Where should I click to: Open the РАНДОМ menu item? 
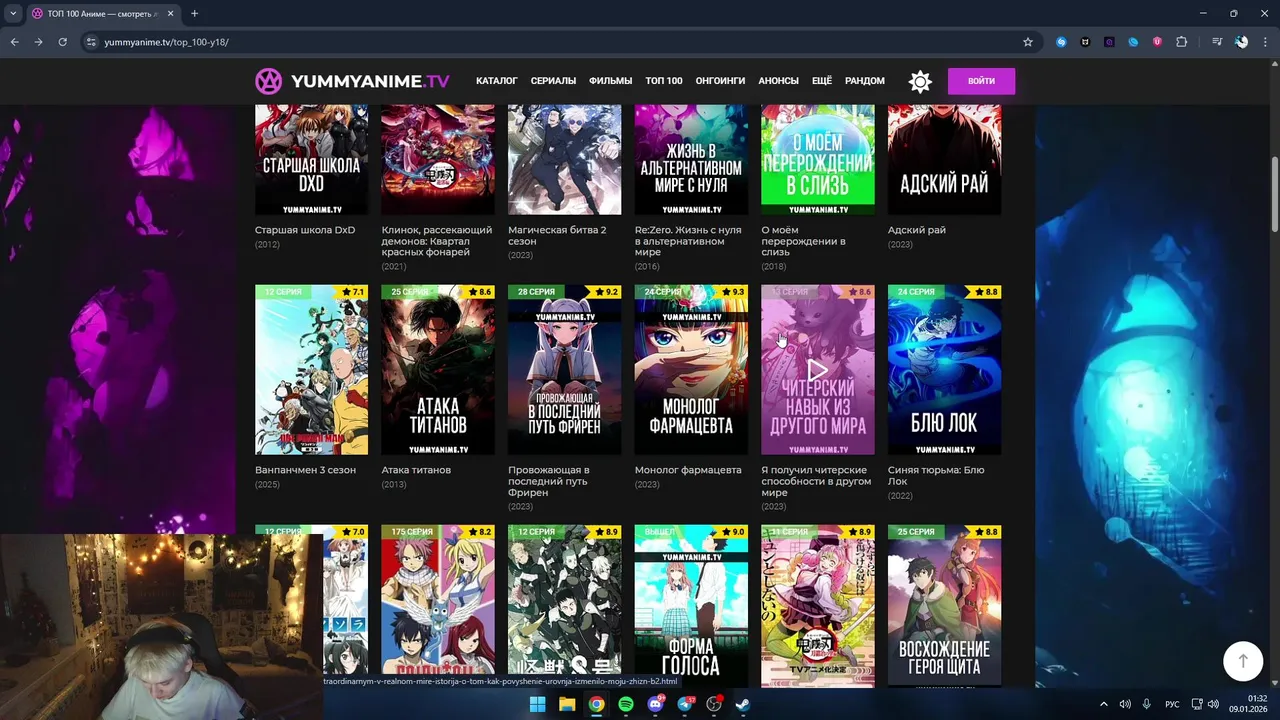pos(865,81)
